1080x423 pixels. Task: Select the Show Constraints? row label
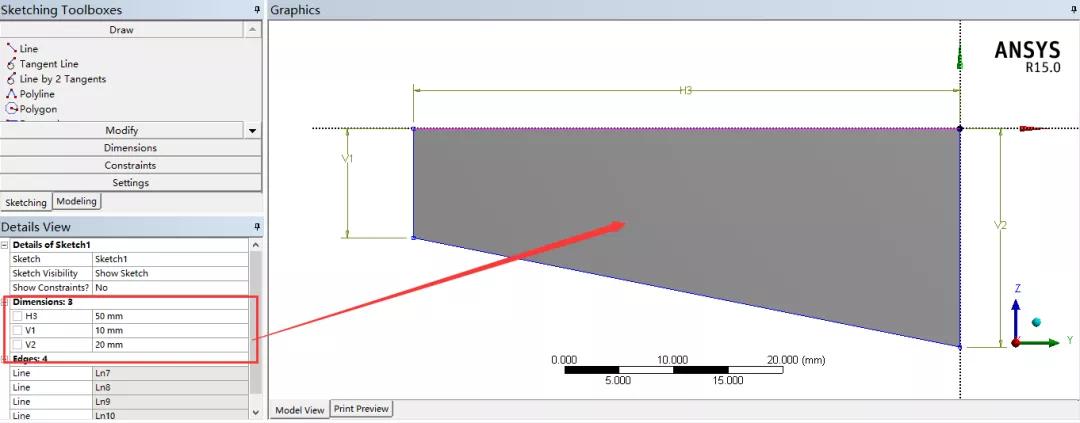51,288
